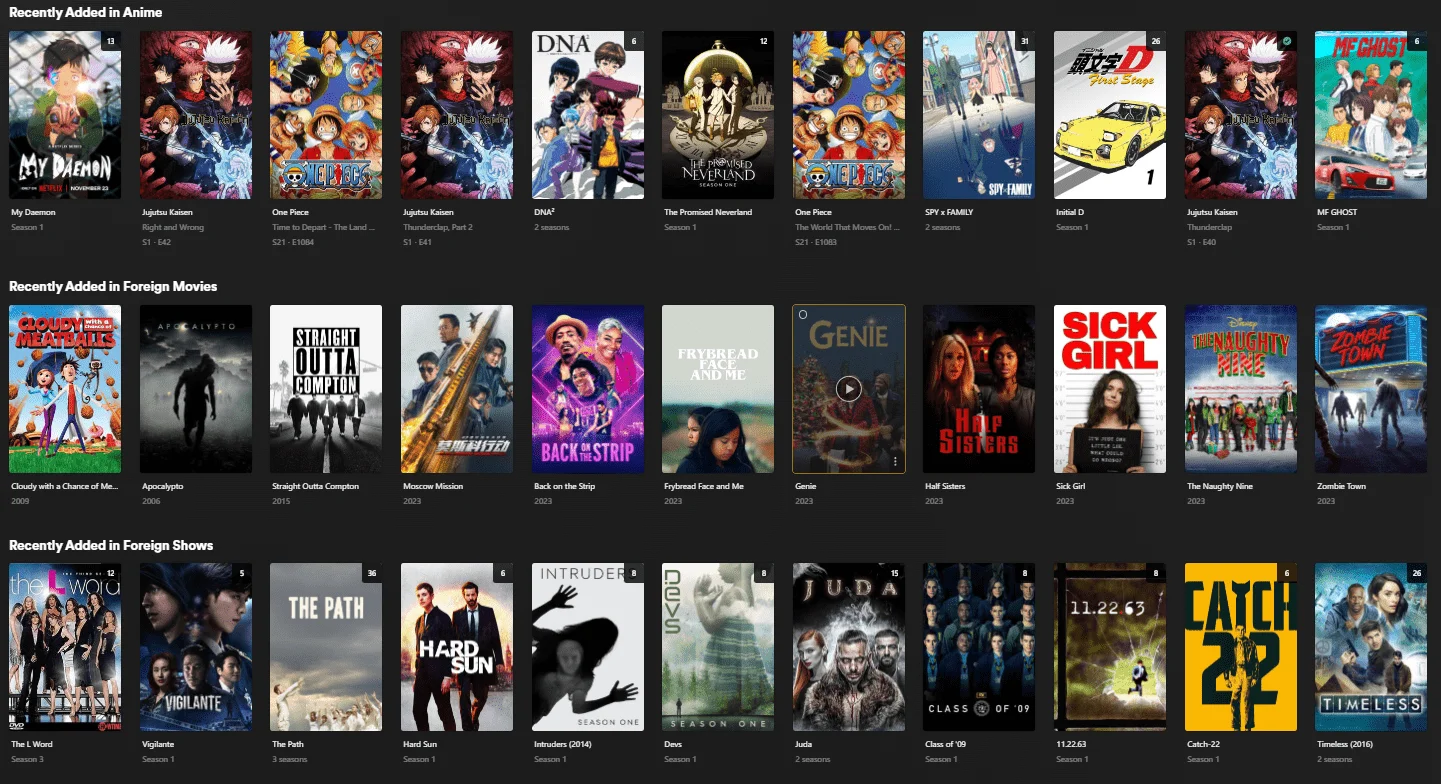Open the Juda poster

(849, 648)
